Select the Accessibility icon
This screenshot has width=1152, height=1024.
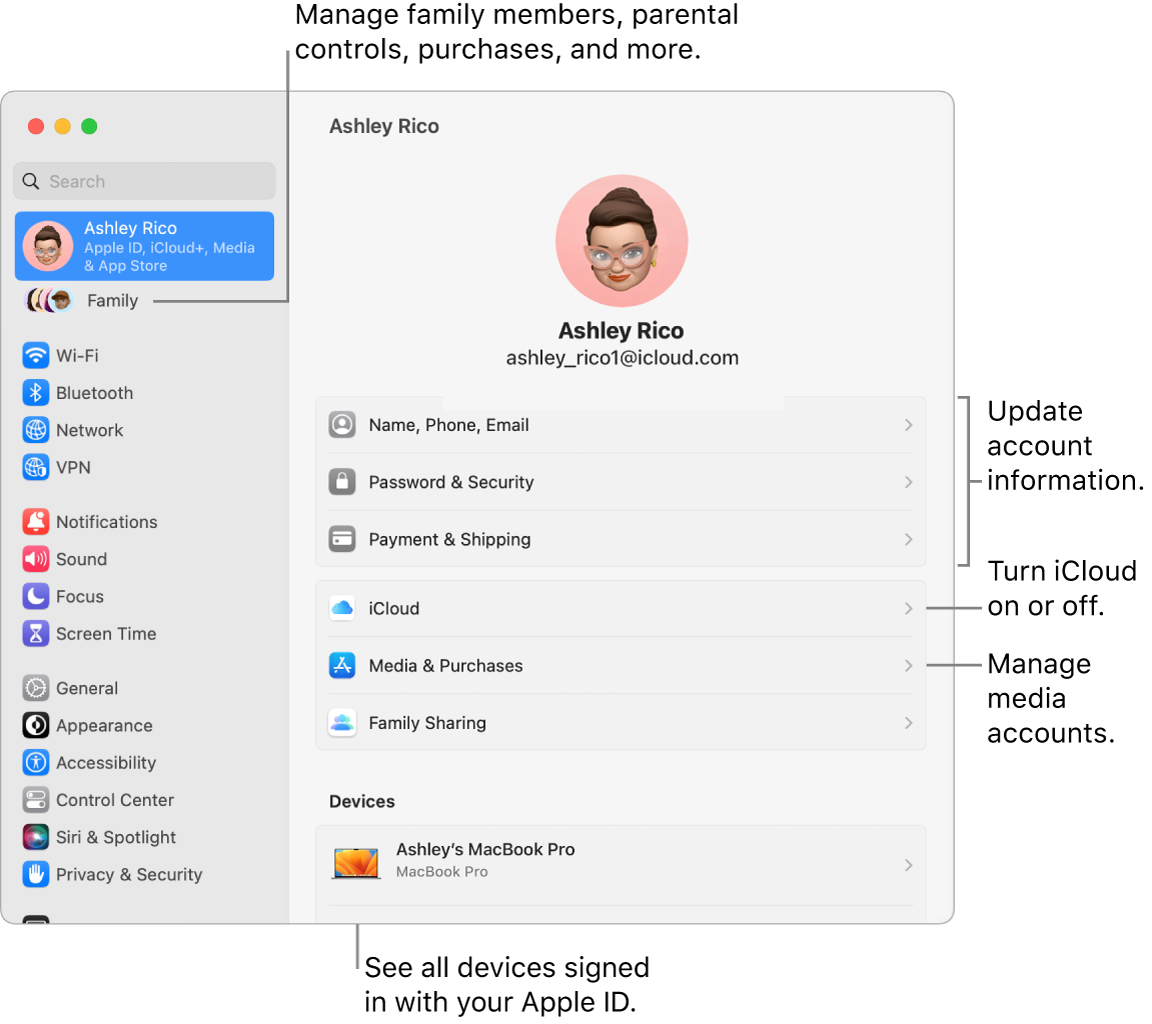click(x=35, y=762)
